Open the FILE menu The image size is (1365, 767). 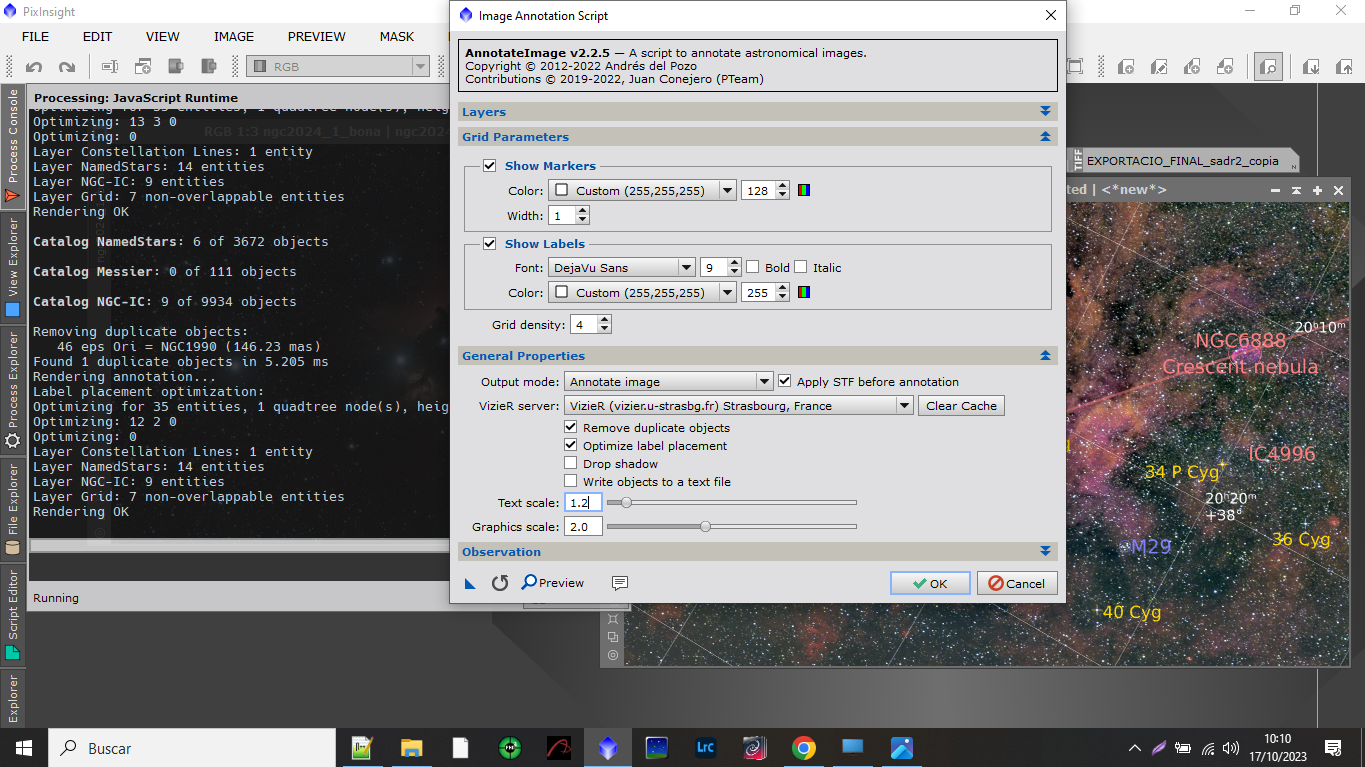point(35,37)
